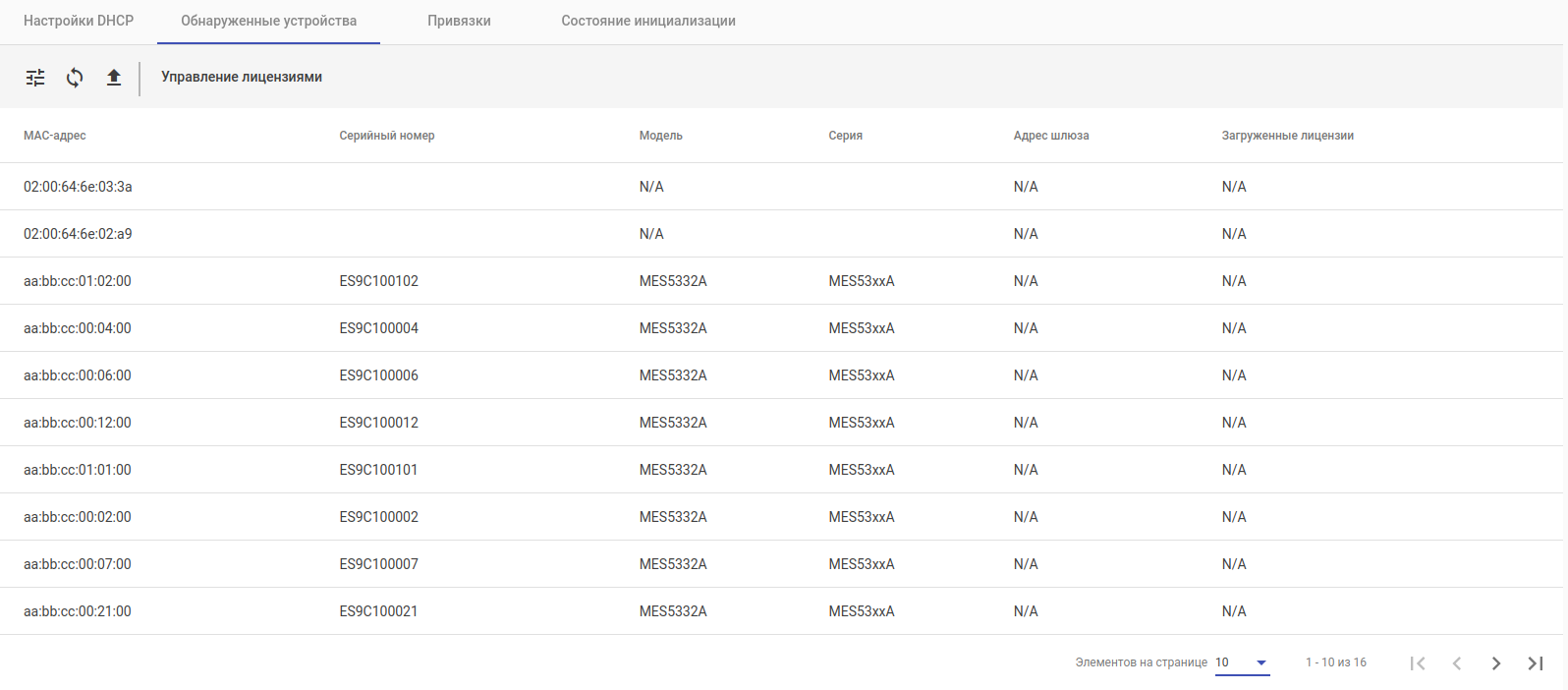Screen dimensions: 1568x690
Task: Switch to the Настройки DHCP tab
Action: point(79,21)
